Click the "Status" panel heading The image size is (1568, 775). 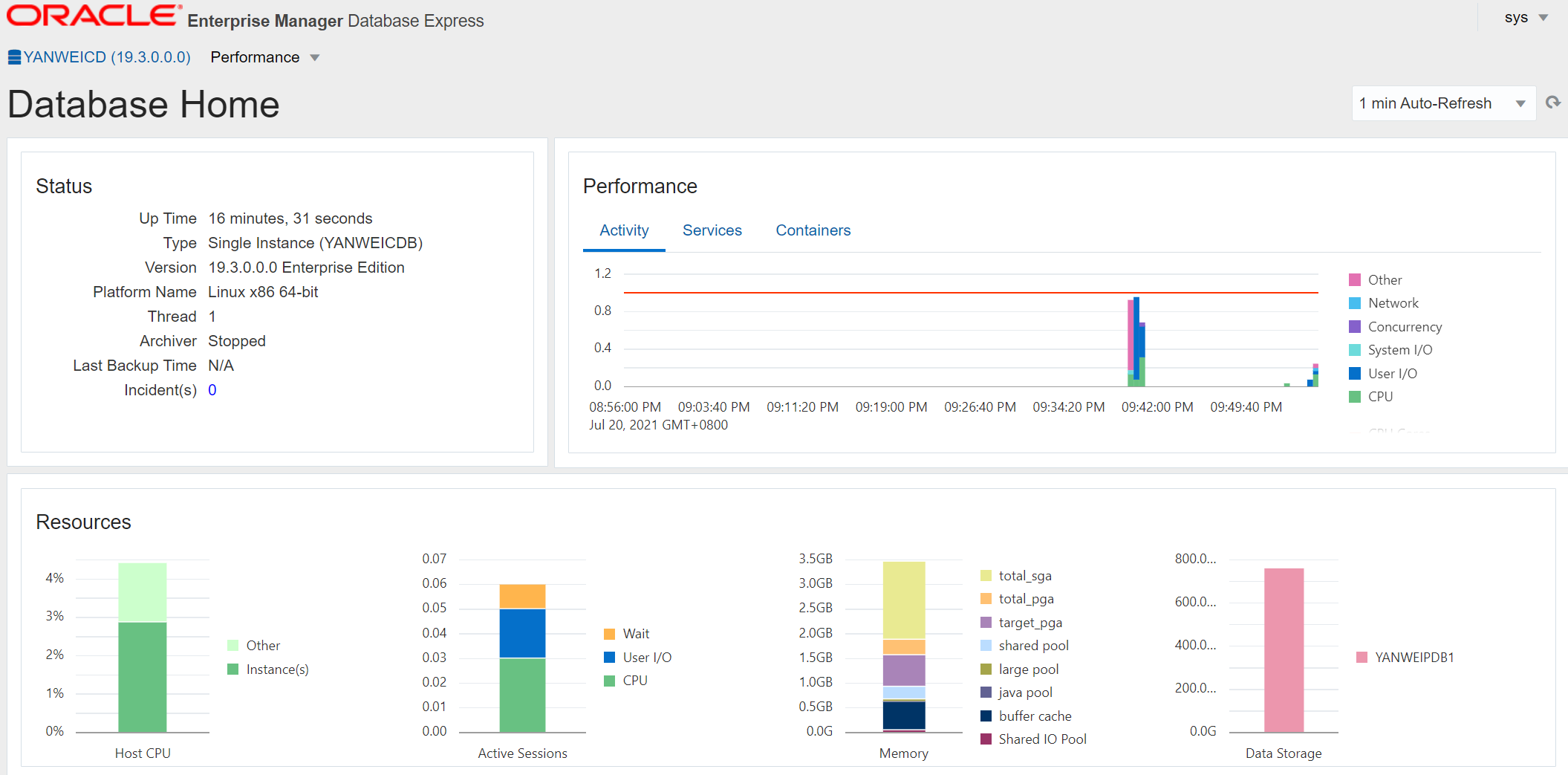[64, 187]
